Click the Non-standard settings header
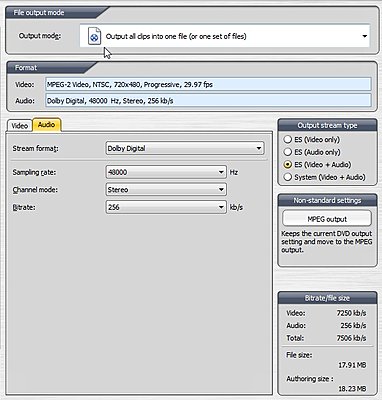The width and height of the screenshot is (382, 400). (x=327, y=200)
